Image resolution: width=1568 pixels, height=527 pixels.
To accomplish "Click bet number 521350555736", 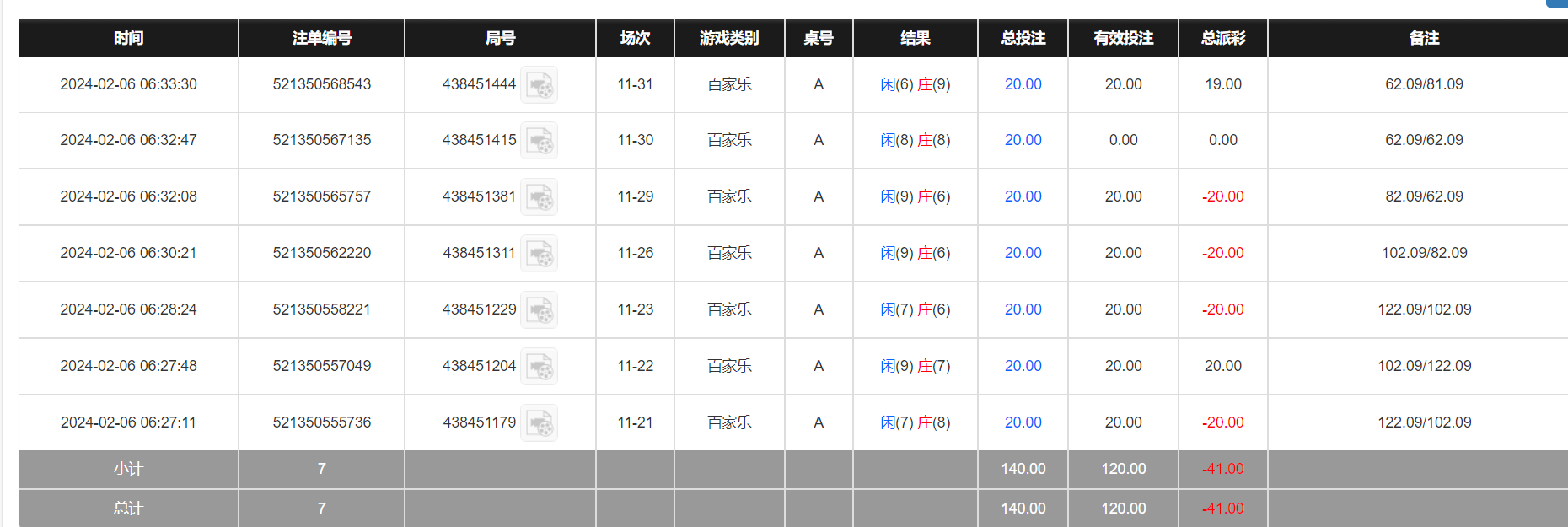I will coord(321,422).
